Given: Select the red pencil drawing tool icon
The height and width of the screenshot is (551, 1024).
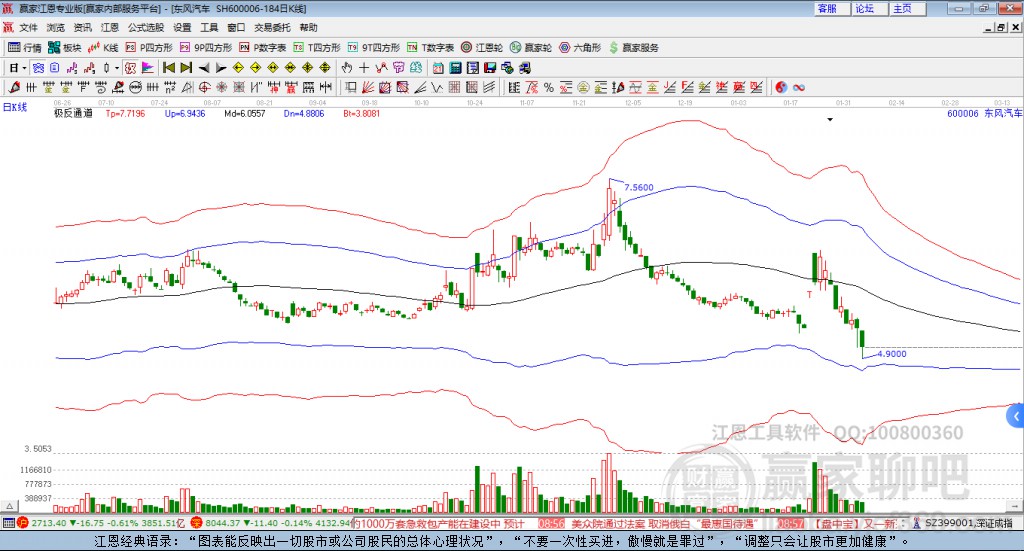Looking at the screenshot, I should coord(14,87).
